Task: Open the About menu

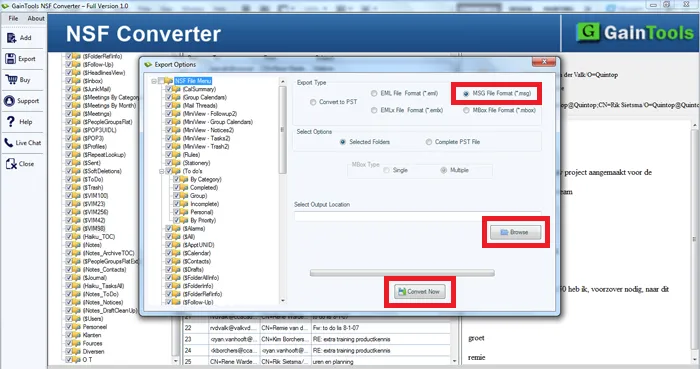Action: click(x=36, y=18)
